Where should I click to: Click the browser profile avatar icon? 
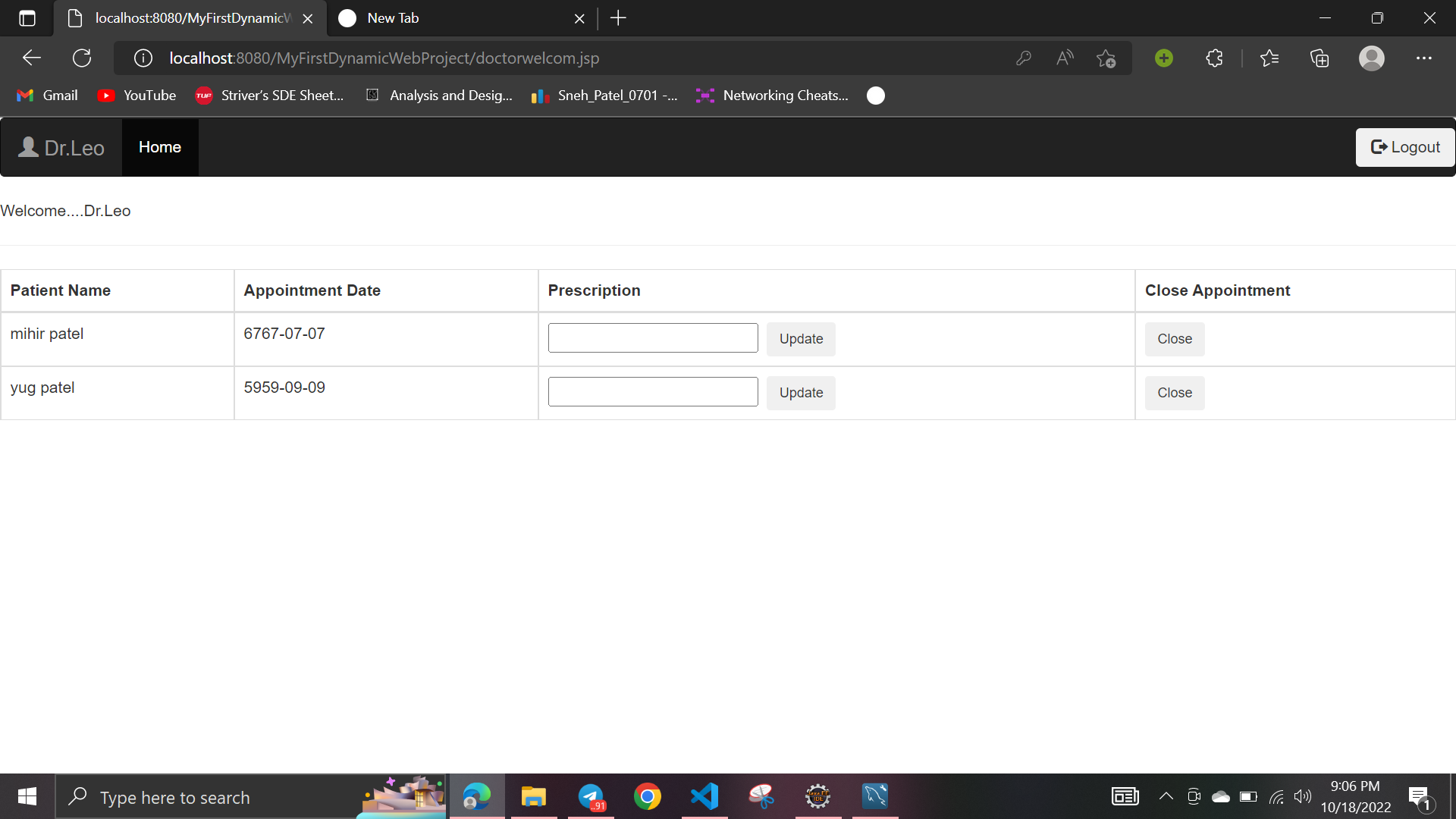click(1372, 58)
